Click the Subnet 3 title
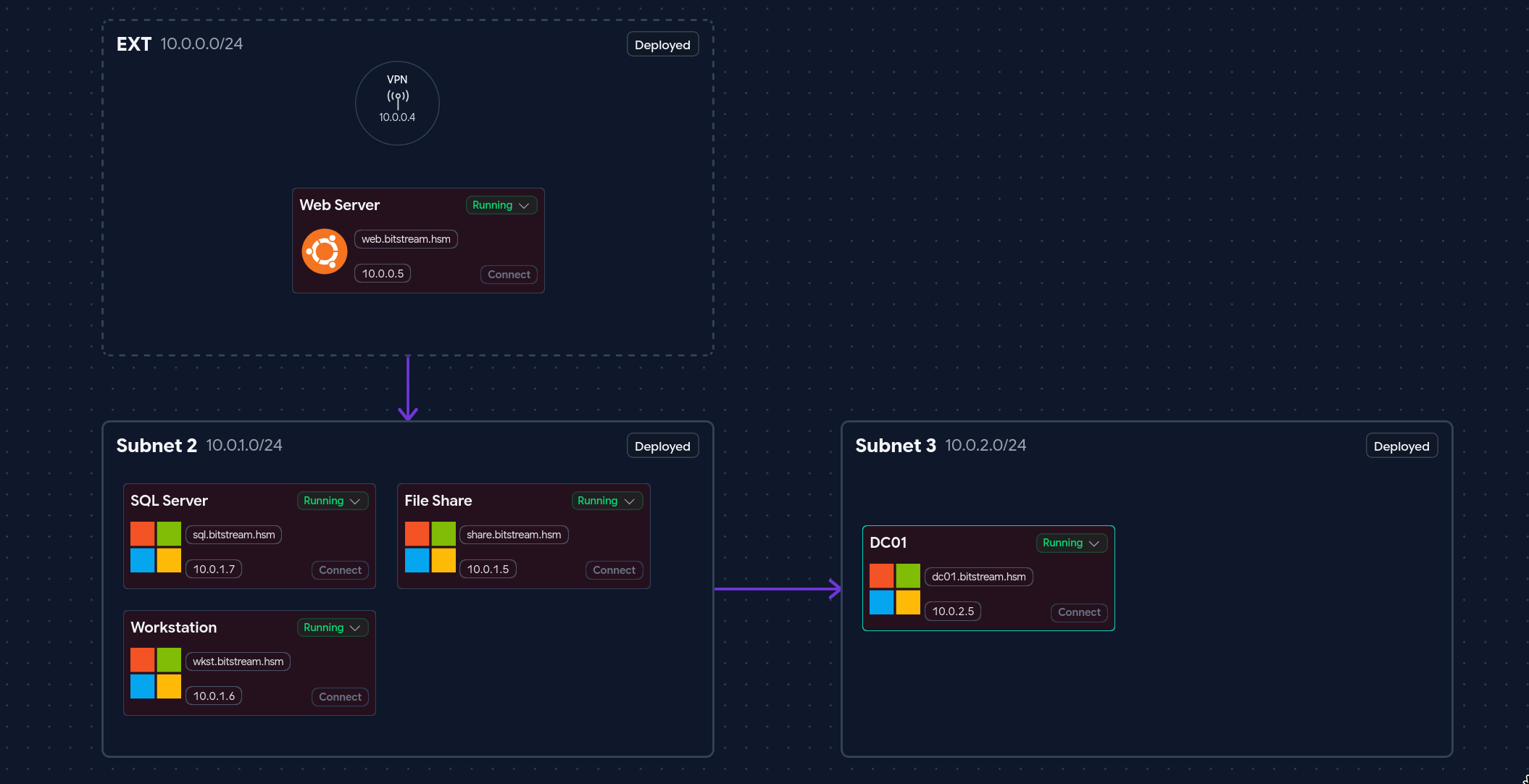1529x784 pixels. tap(896, 446)
